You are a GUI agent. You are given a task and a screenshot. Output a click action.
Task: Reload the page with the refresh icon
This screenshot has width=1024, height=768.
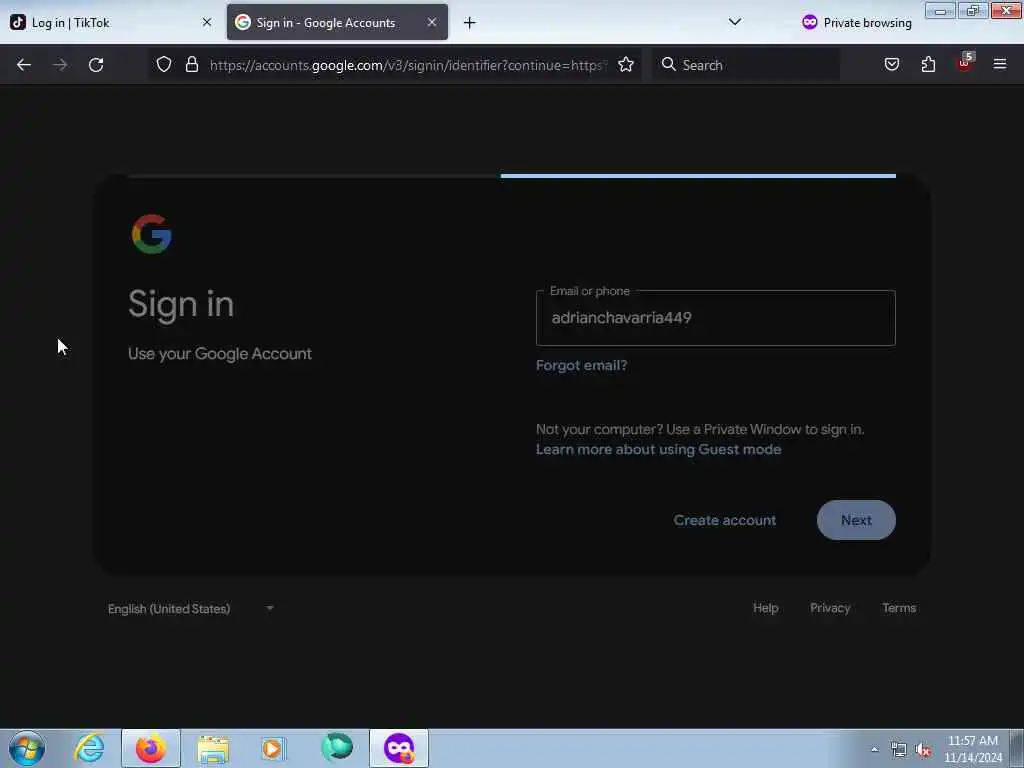point(96,65)
